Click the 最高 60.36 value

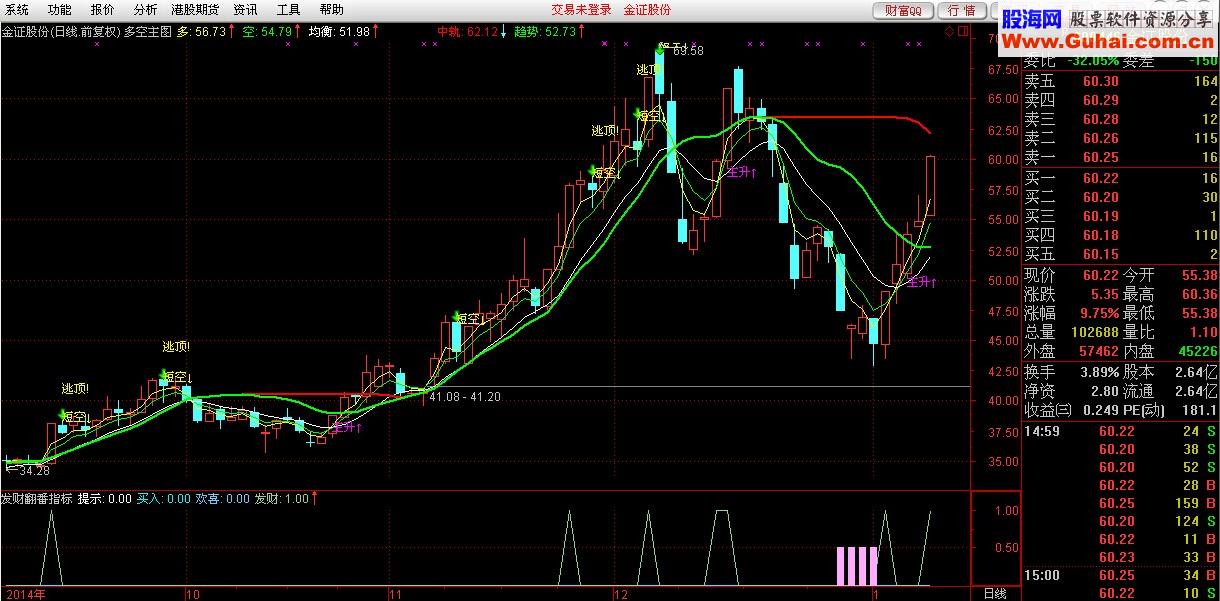1199,294
